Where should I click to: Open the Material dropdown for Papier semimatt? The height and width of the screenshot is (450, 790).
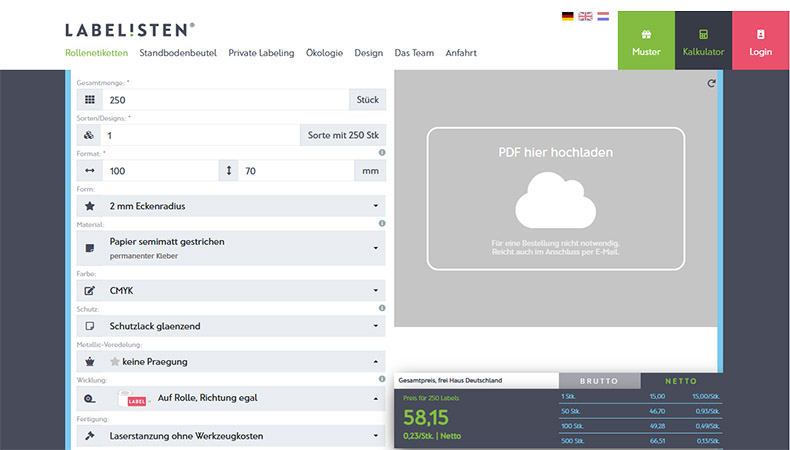(x=230, y=247)
